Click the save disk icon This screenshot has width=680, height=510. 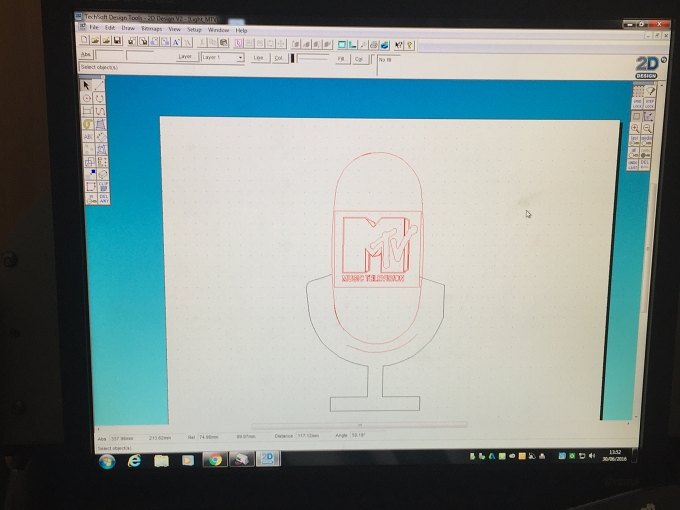tap(118, 41)
